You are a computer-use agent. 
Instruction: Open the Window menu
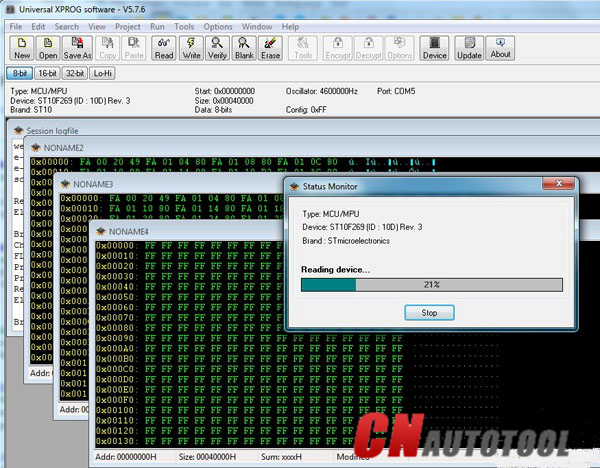tap(257, 27)
